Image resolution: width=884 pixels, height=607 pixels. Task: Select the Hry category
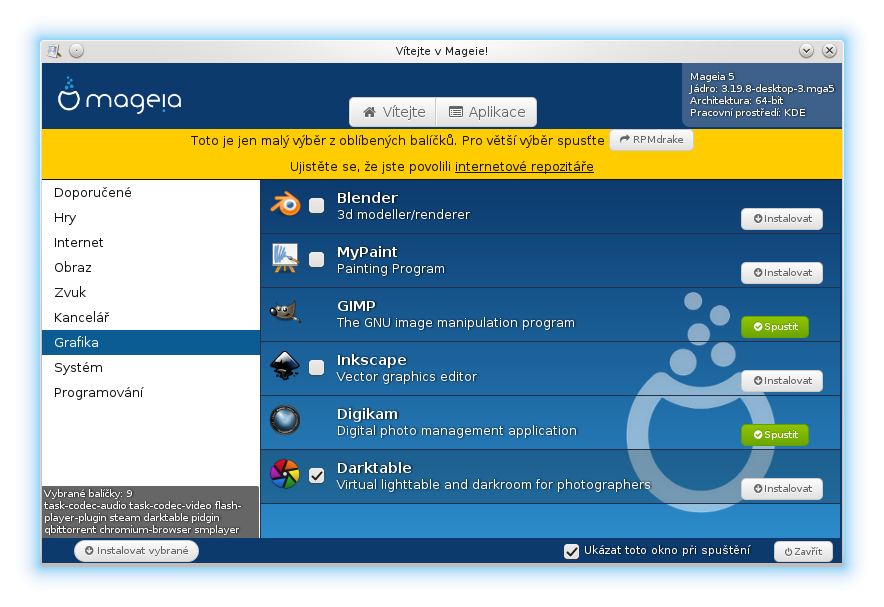coord(151,218)
